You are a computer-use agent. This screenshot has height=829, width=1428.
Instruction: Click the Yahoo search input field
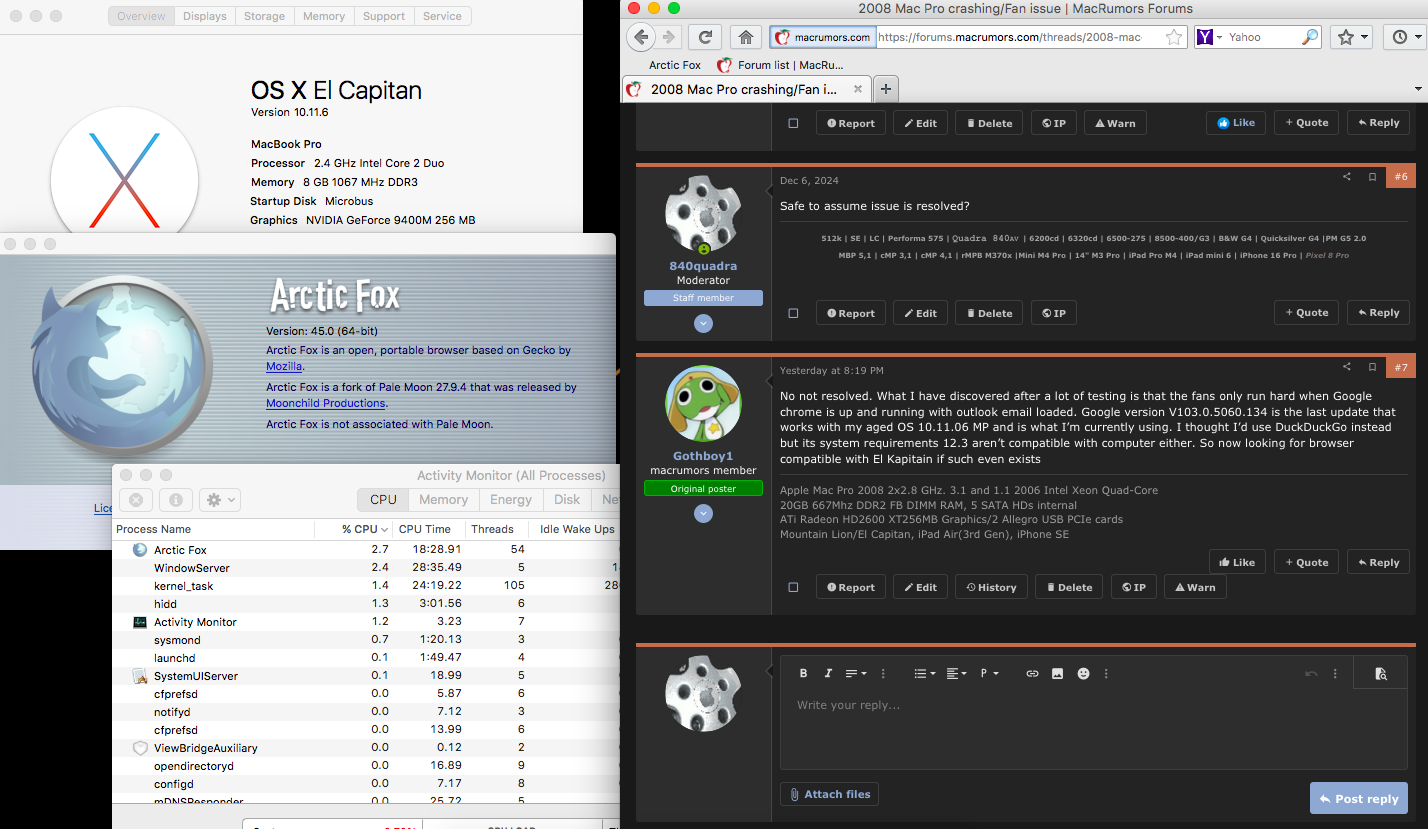(x=1263, y=37)
